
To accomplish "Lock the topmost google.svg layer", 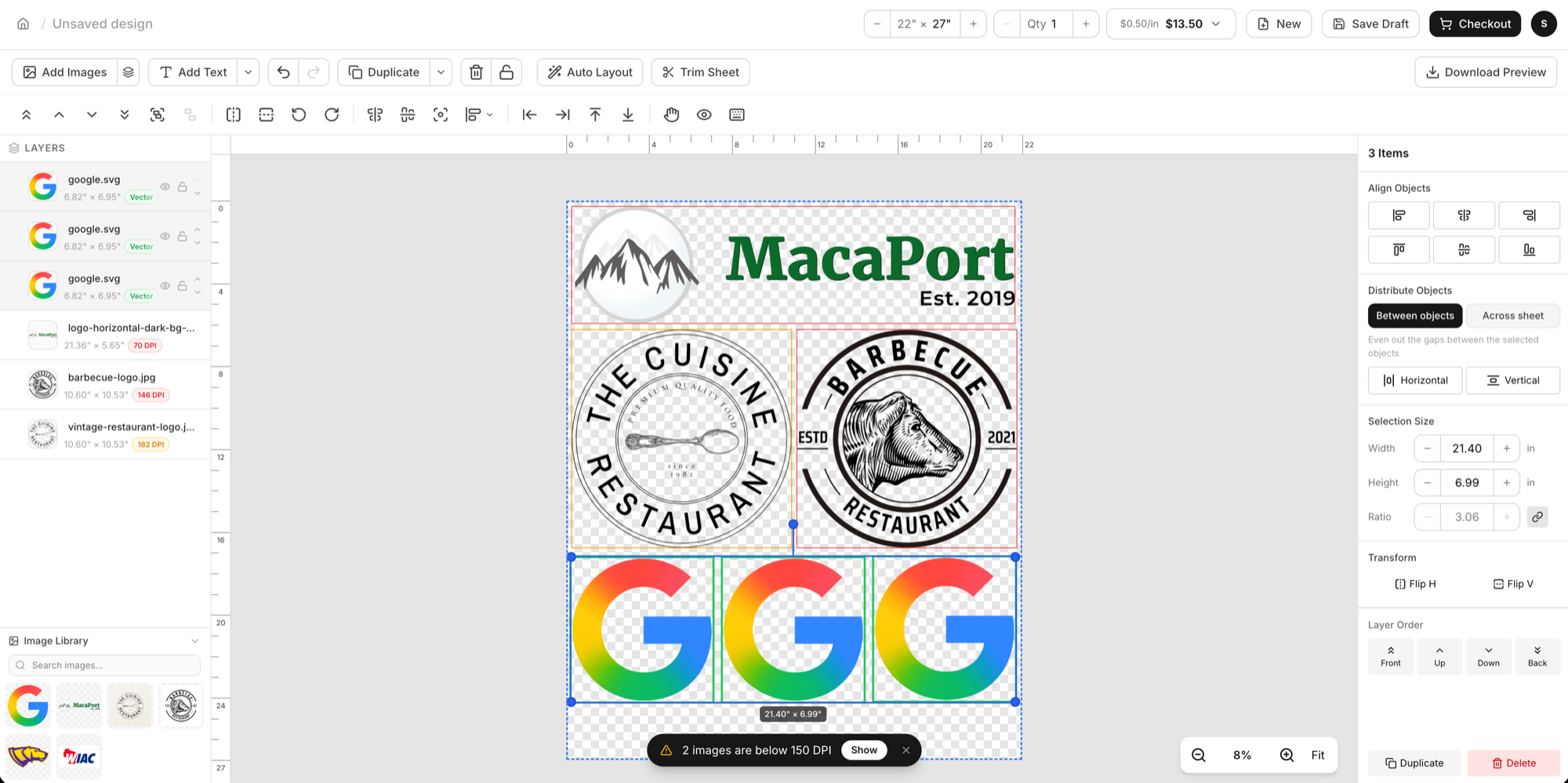I will (182, 187).
